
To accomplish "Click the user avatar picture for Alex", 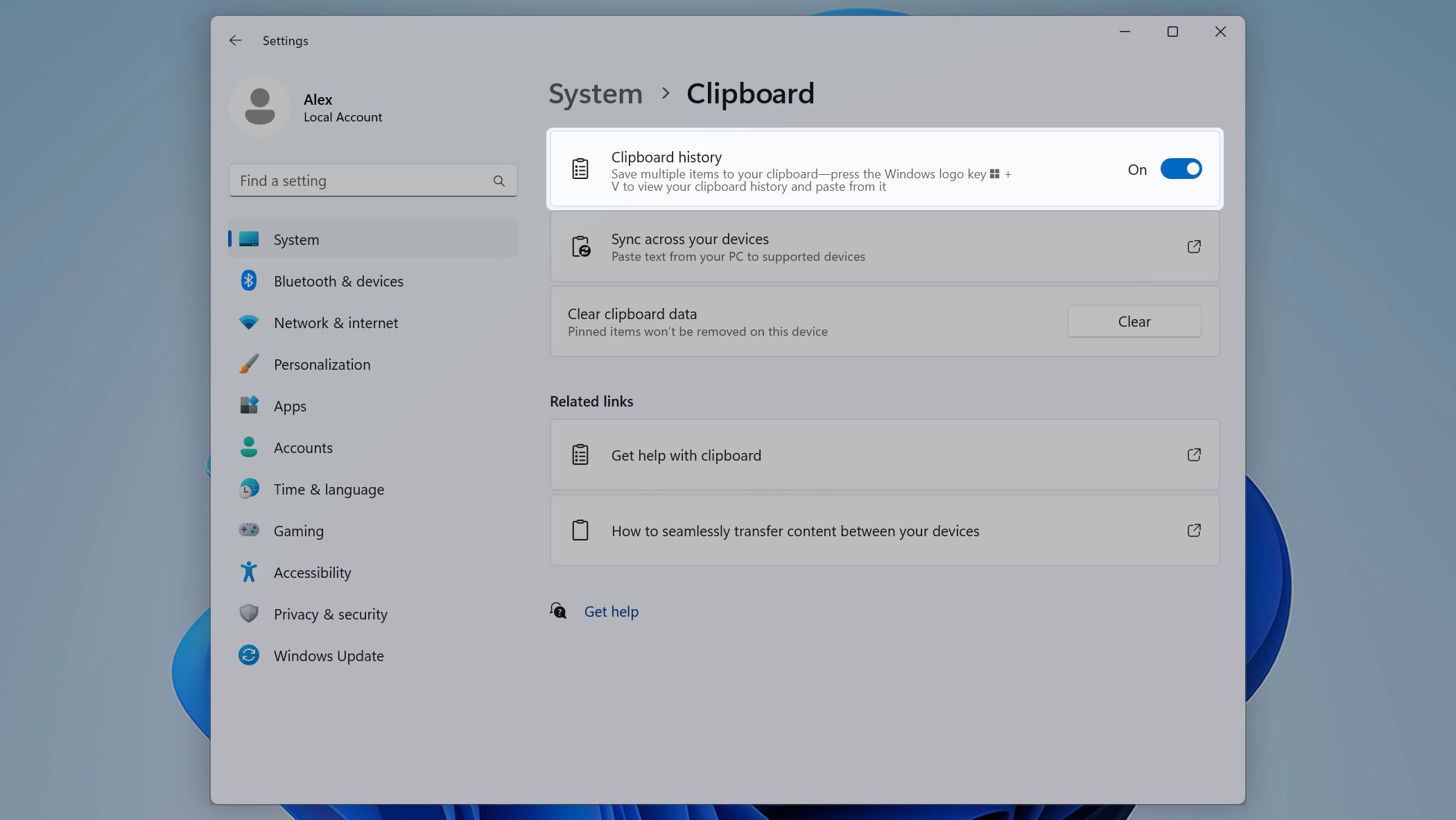I will (x=260, y=107).
